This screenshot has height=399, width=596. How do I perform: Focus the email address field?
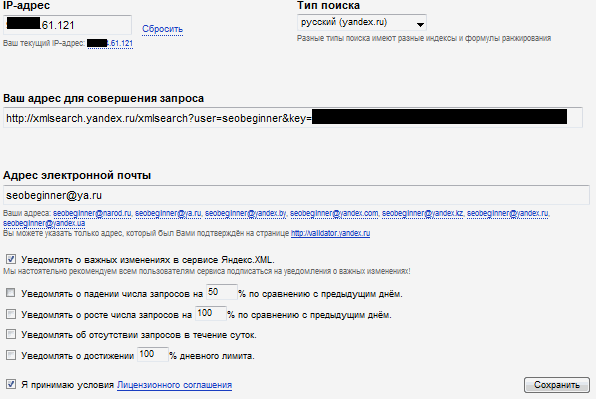pyautogui.click(x=296, y=195)
